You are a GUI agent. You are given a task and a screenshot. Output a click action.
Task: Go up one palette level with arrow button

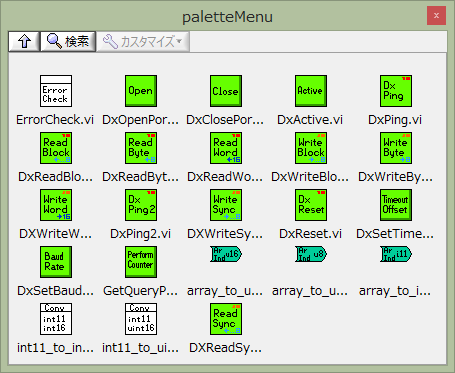tap(24, 41)
